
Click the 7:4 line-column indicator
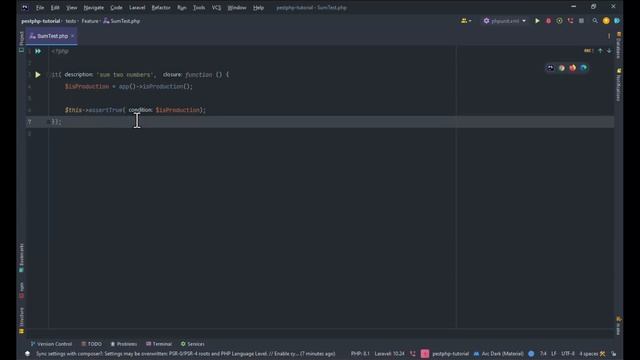(543, 354)
